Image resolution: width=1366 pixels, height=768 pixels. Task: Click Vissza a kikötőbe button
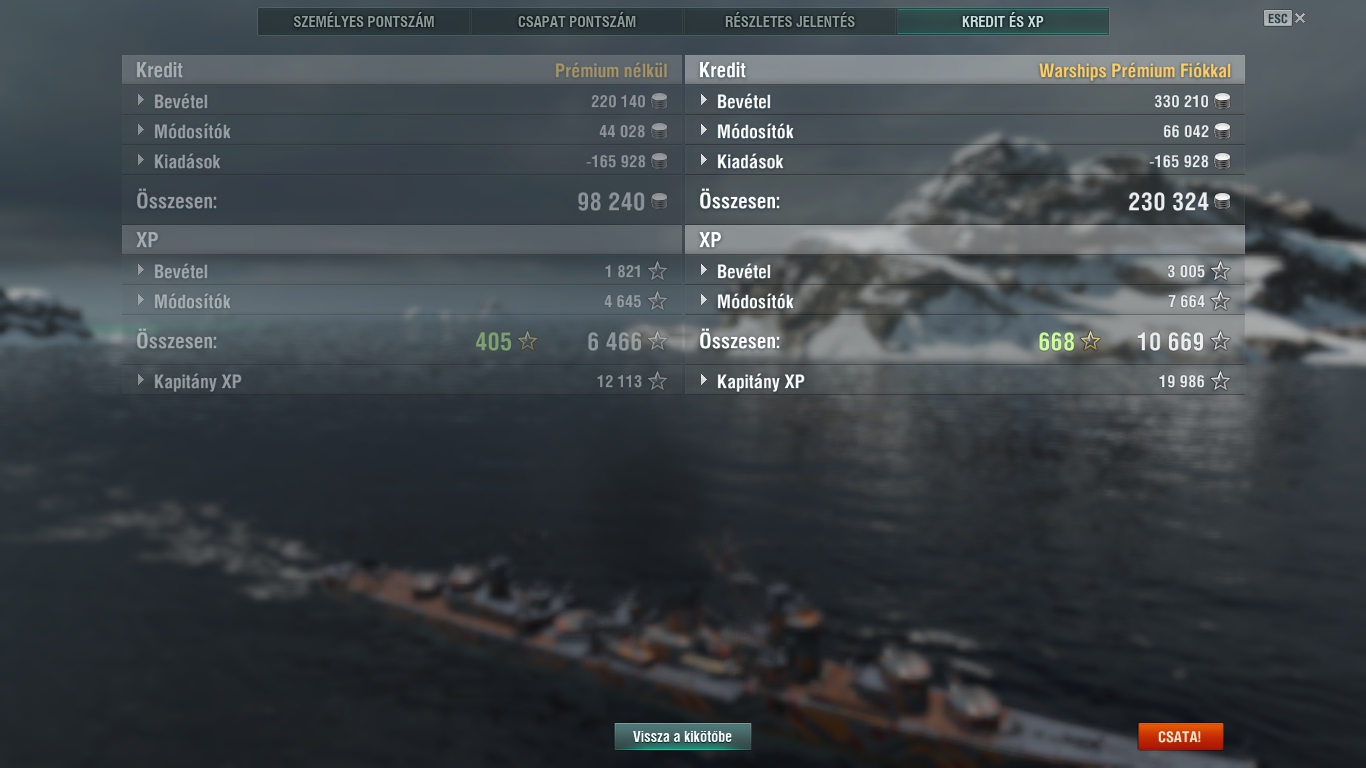pos(683,737)
